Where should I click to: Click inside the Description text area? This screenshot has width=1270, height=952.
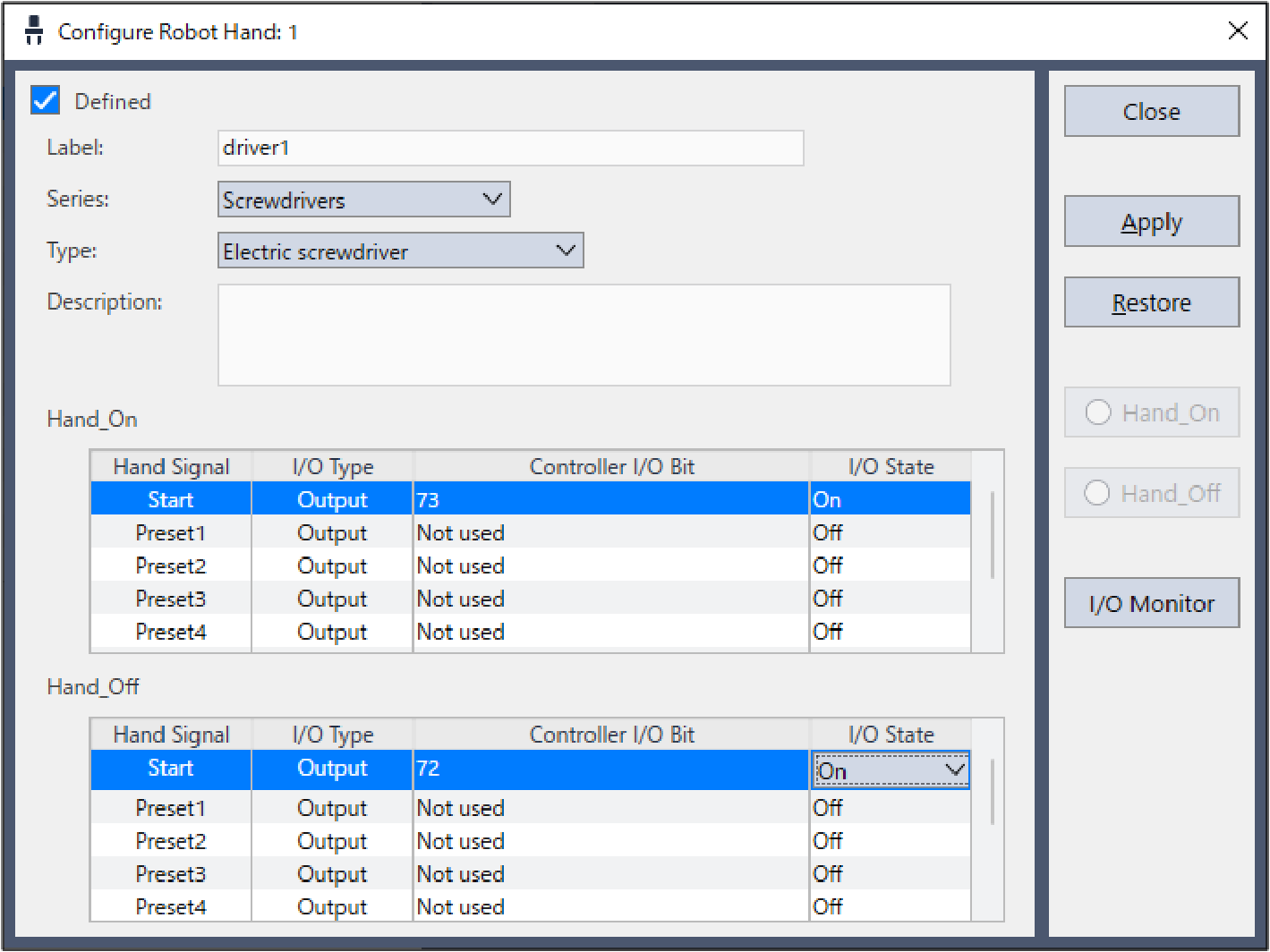(584, 336)
